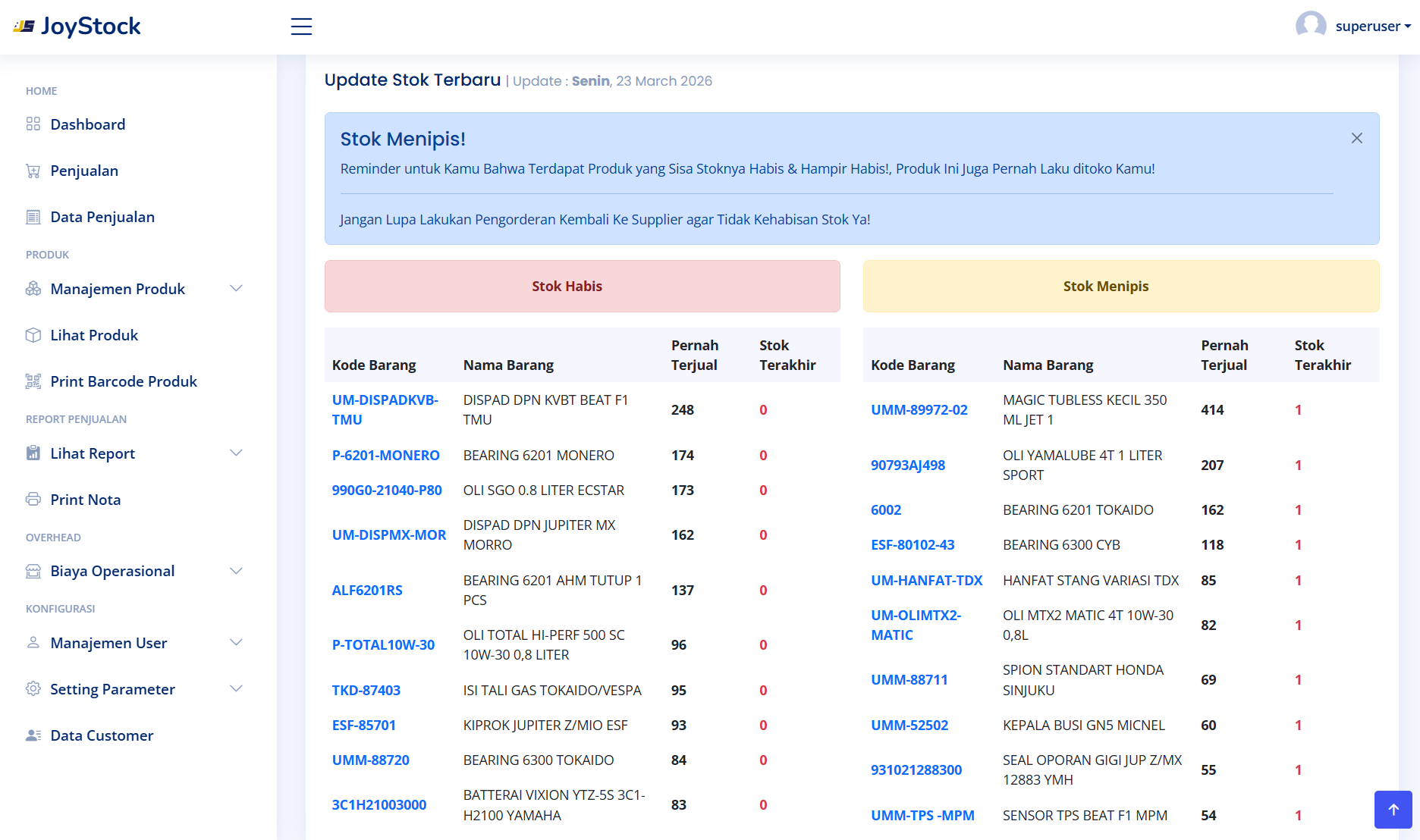
Task: Click the Lihat Produk cube icon
Action: click(33, 335)
